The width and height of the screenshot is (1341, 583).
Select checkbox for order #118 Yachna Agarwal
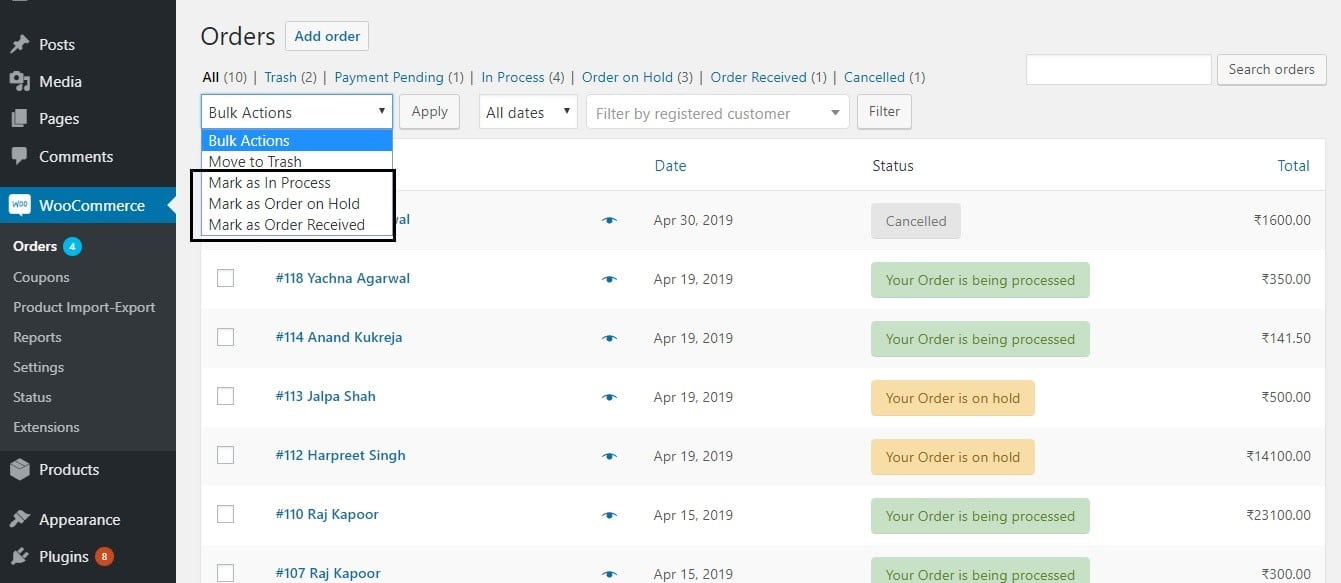click(225, 278)
